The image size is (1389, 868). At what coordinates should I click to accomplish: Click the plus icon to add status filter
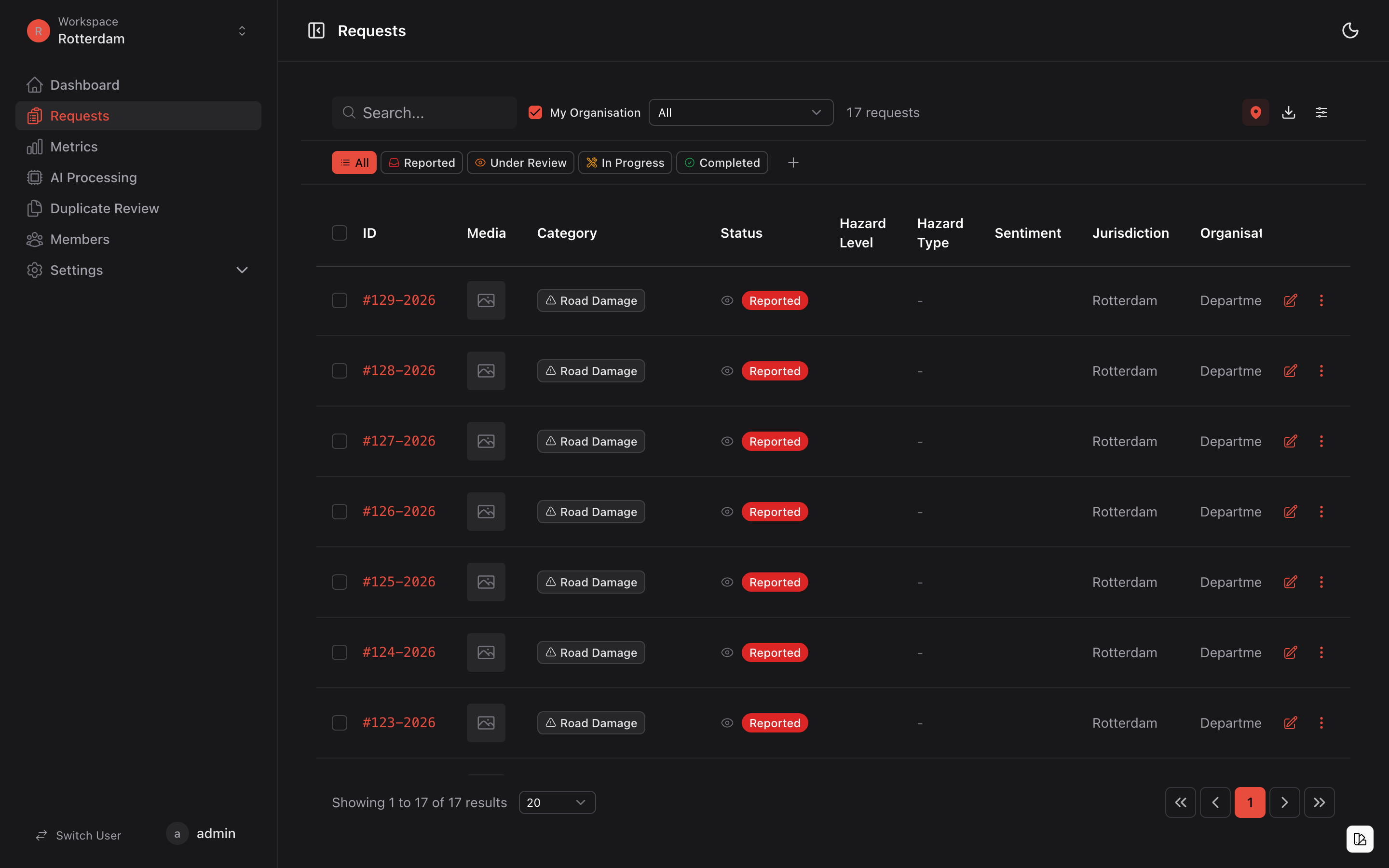[x=793, y=163]
